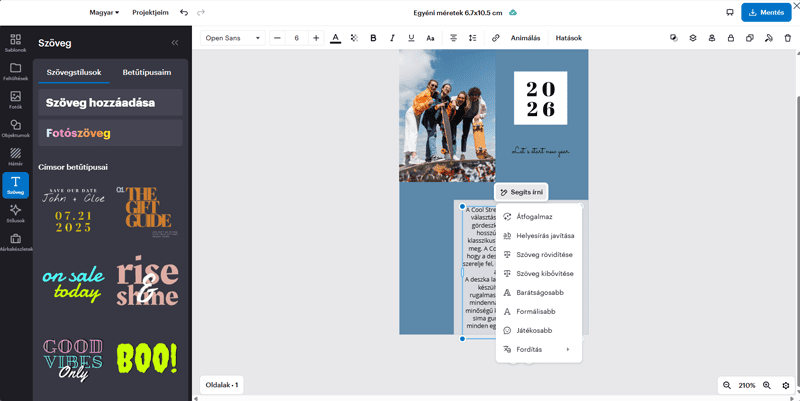Open the Open Sans font dropdown

(x=233, y=38)
